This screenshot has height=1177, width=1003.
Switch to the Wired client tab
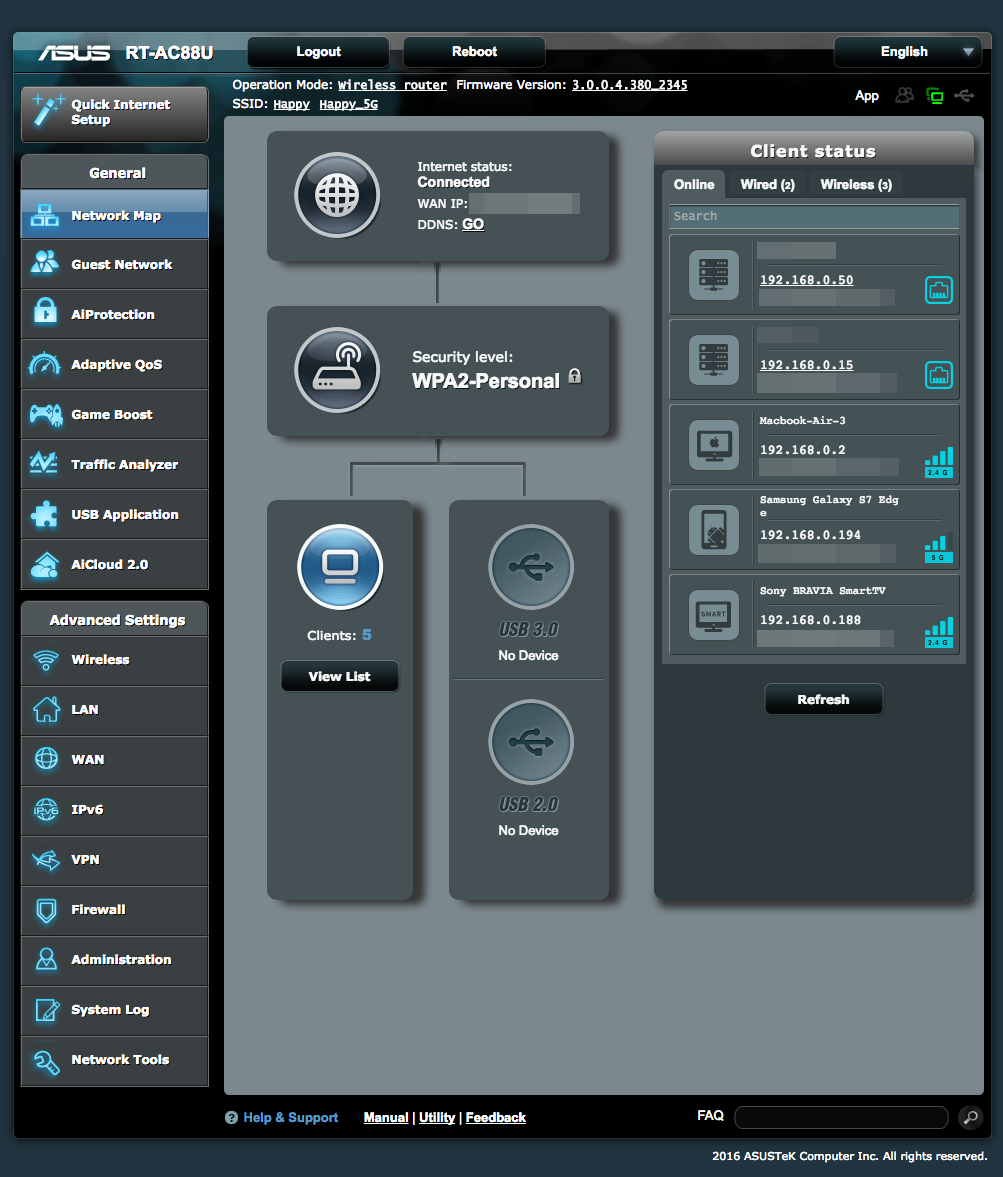(767, 184)
